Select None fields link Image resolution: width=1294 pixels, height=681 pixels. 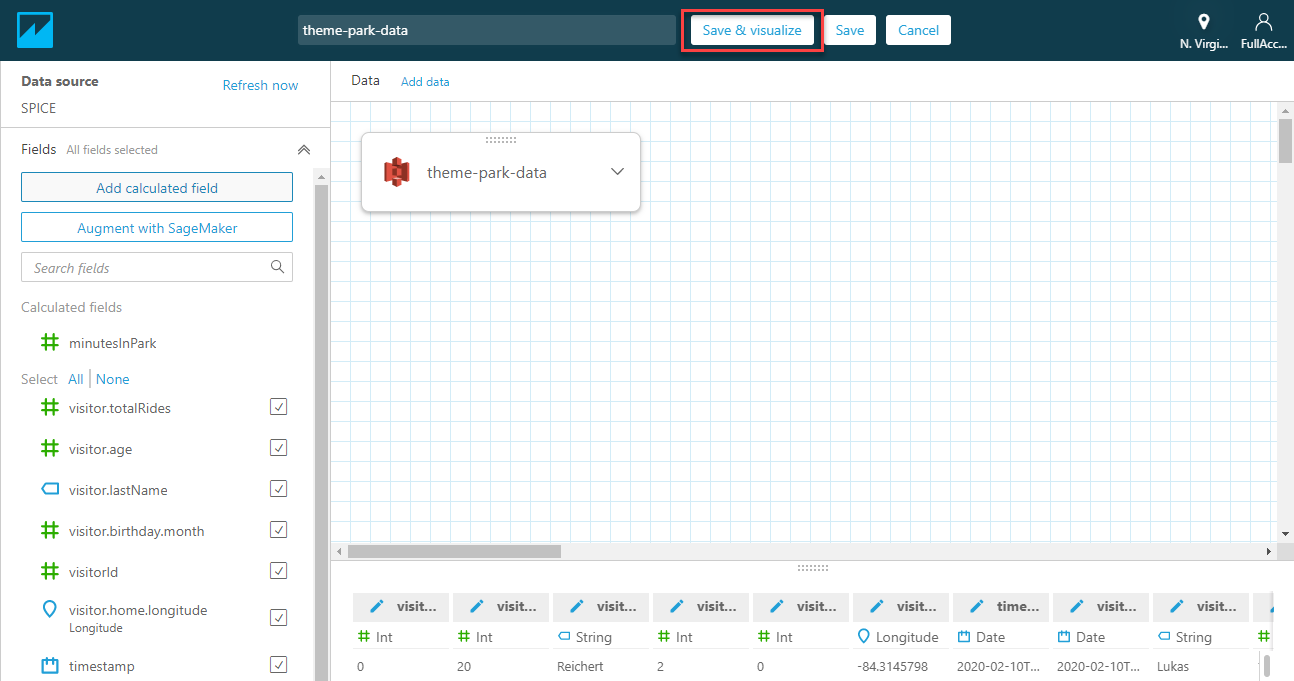(x=113, y=379)
